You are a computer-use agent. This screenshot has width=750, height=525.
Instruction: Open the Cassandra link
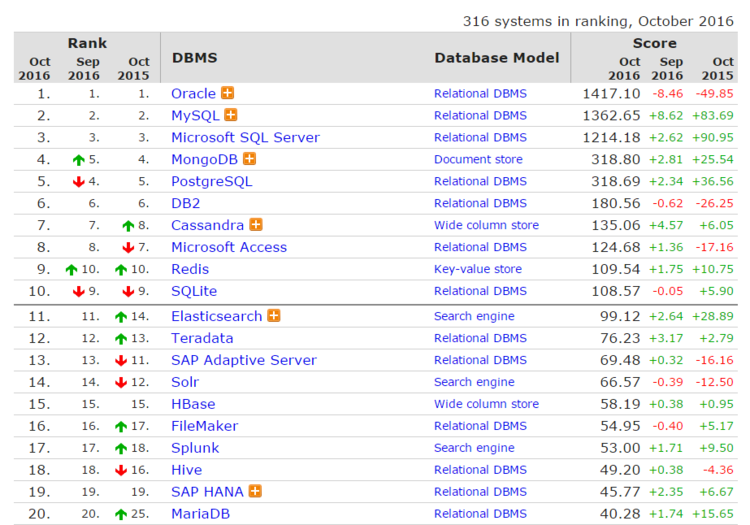[x=208, y=225]
